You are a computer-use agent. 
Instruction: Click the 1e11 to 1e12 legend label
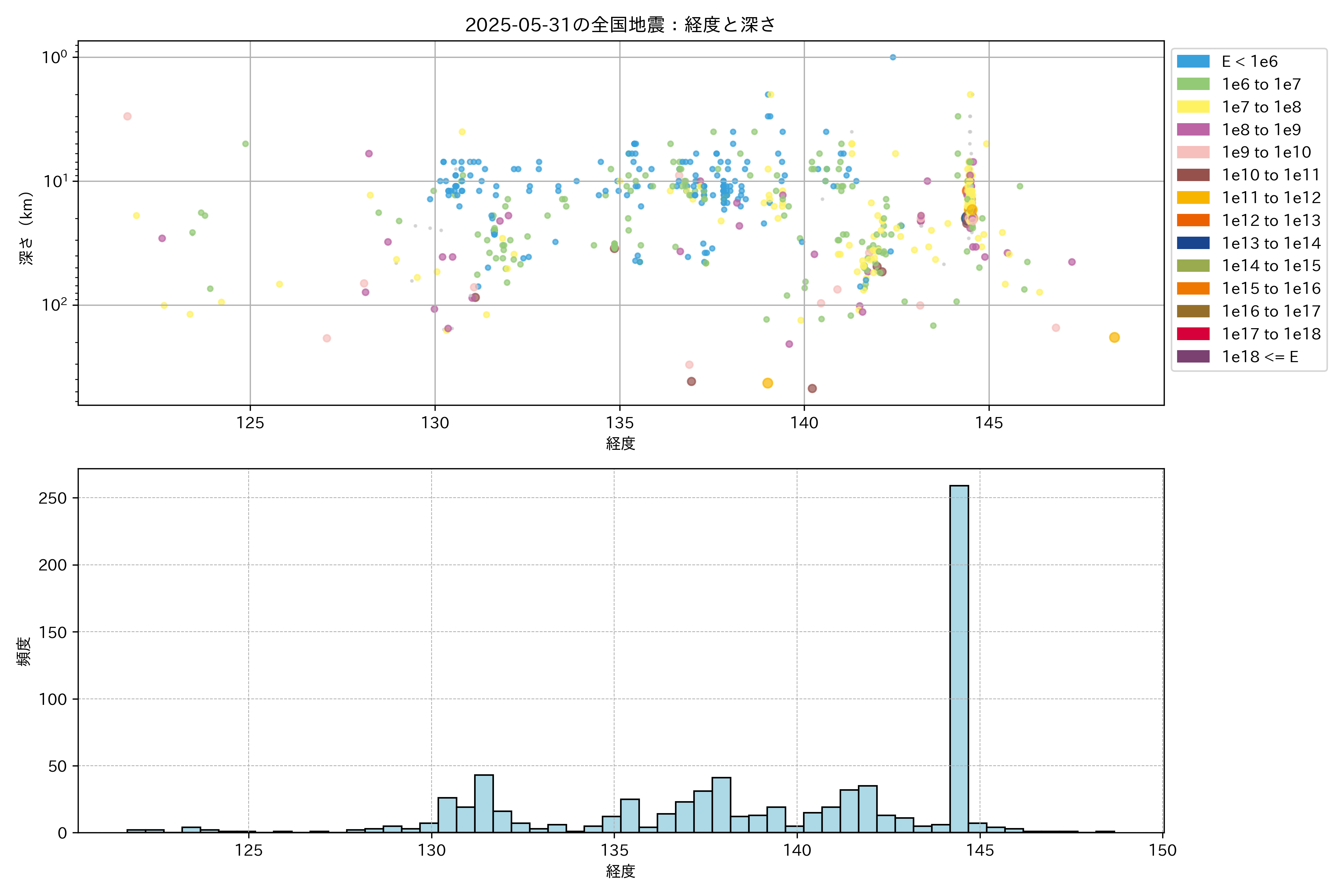(x=1271, y=198)
